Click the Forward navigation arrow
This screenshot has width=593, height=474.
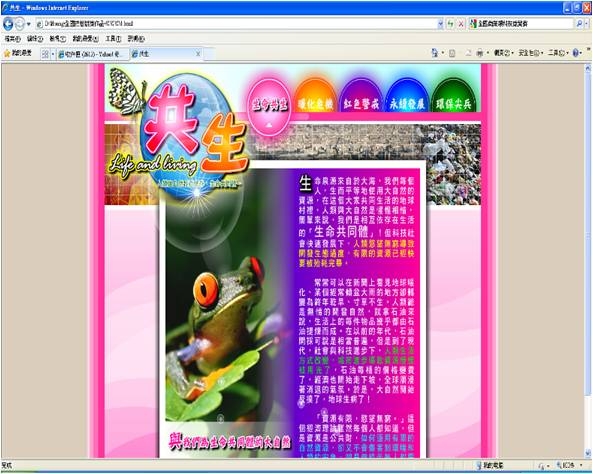pyautogui.click(x=20, y=24)
